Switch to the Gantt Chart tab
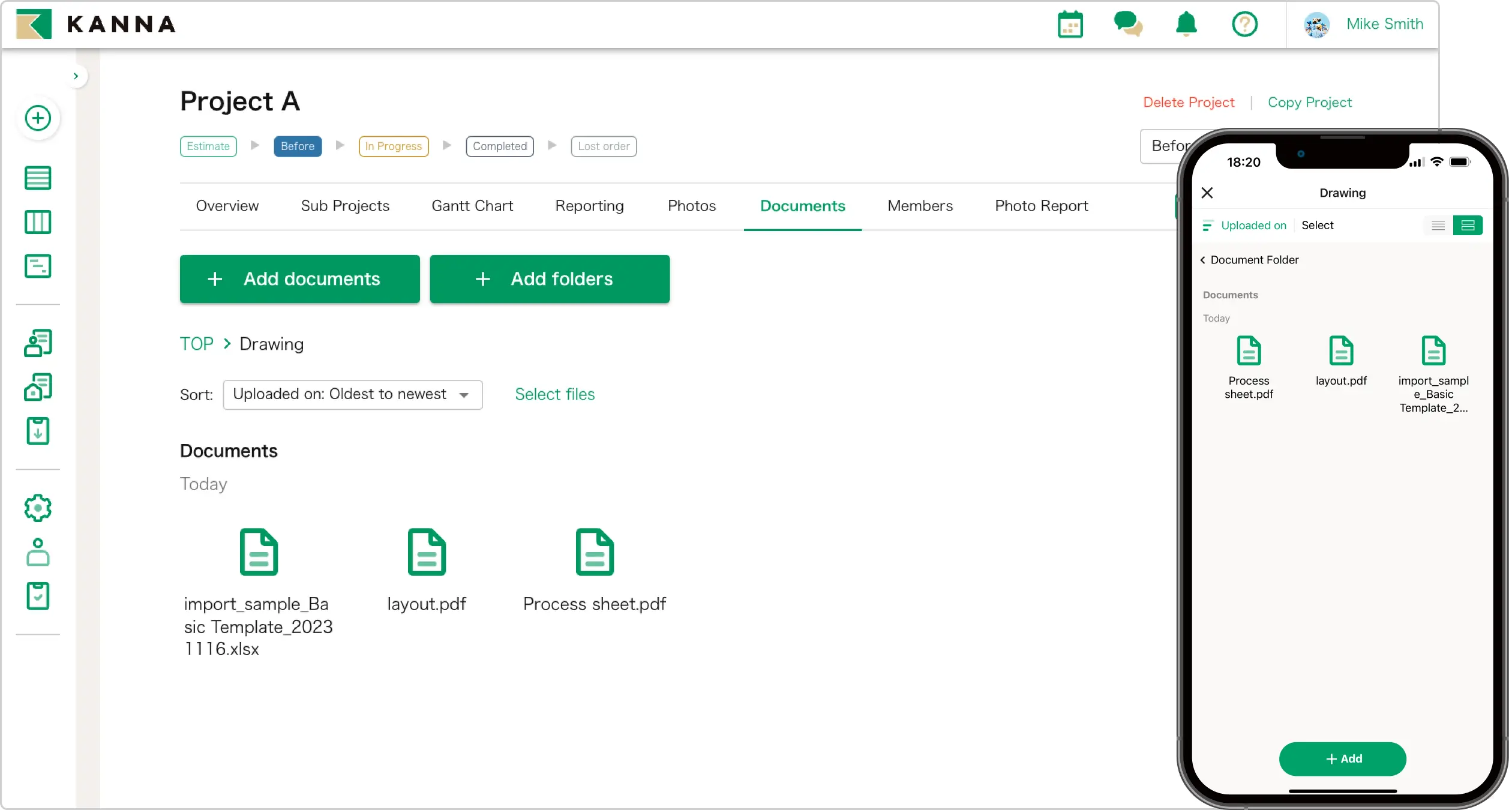The width and height of the screenshot is (1512, 810). click(x=472, y=206)
